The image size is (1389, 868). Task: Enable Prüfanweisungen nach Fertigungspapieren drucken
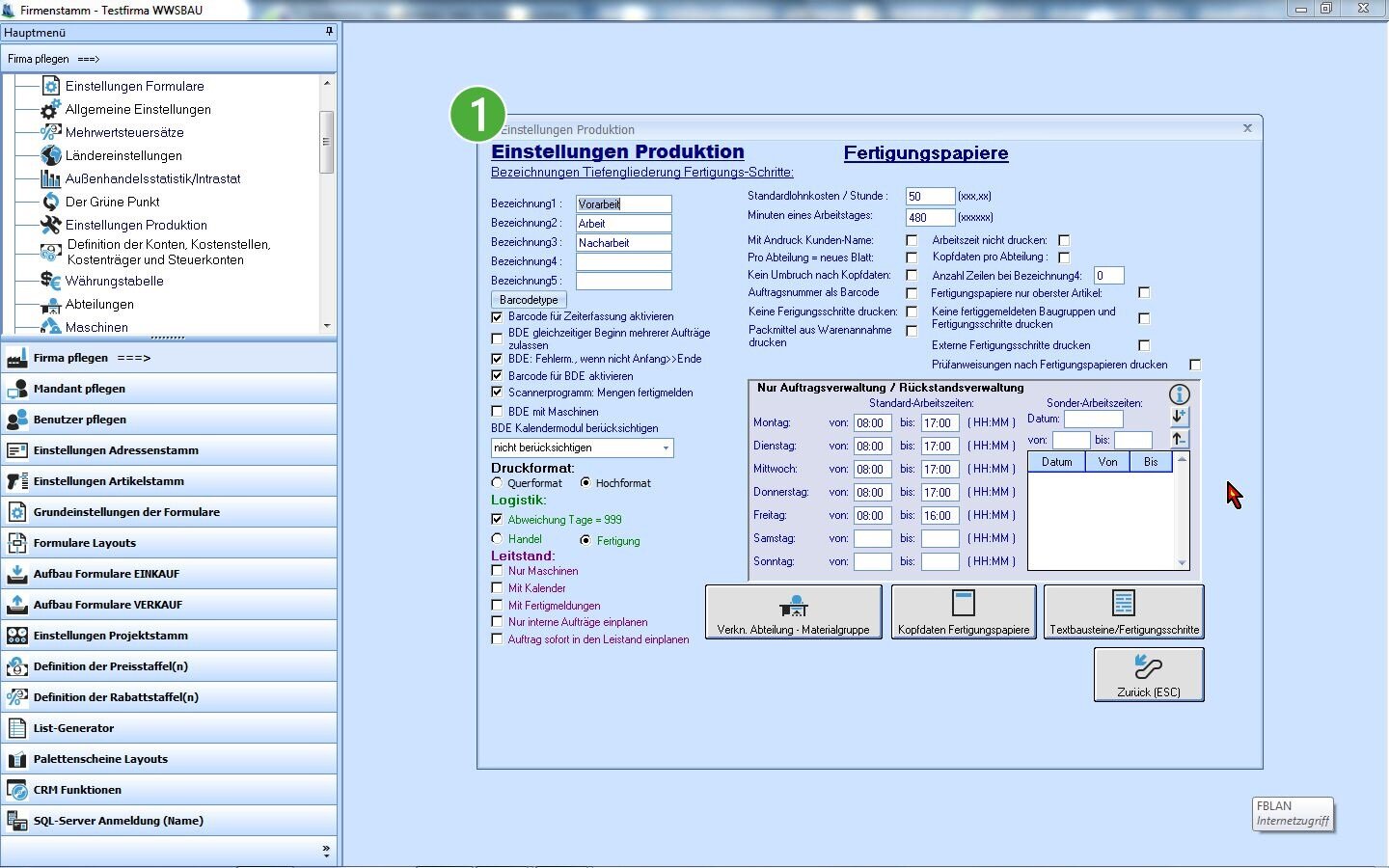[1195, 365]
